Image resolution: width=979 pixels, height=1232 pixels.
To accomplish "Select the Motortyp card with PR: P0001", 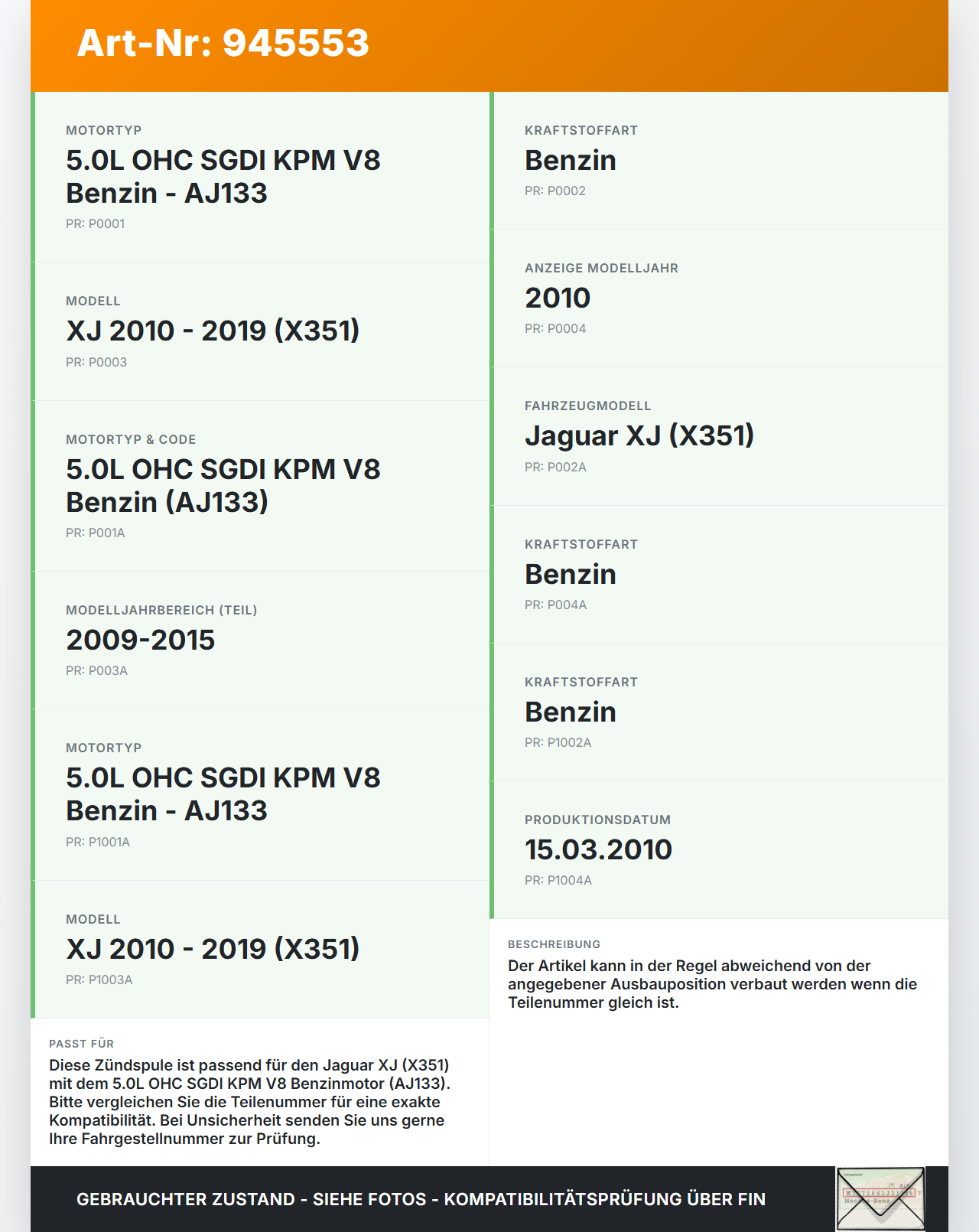I will tap(260, 177).
